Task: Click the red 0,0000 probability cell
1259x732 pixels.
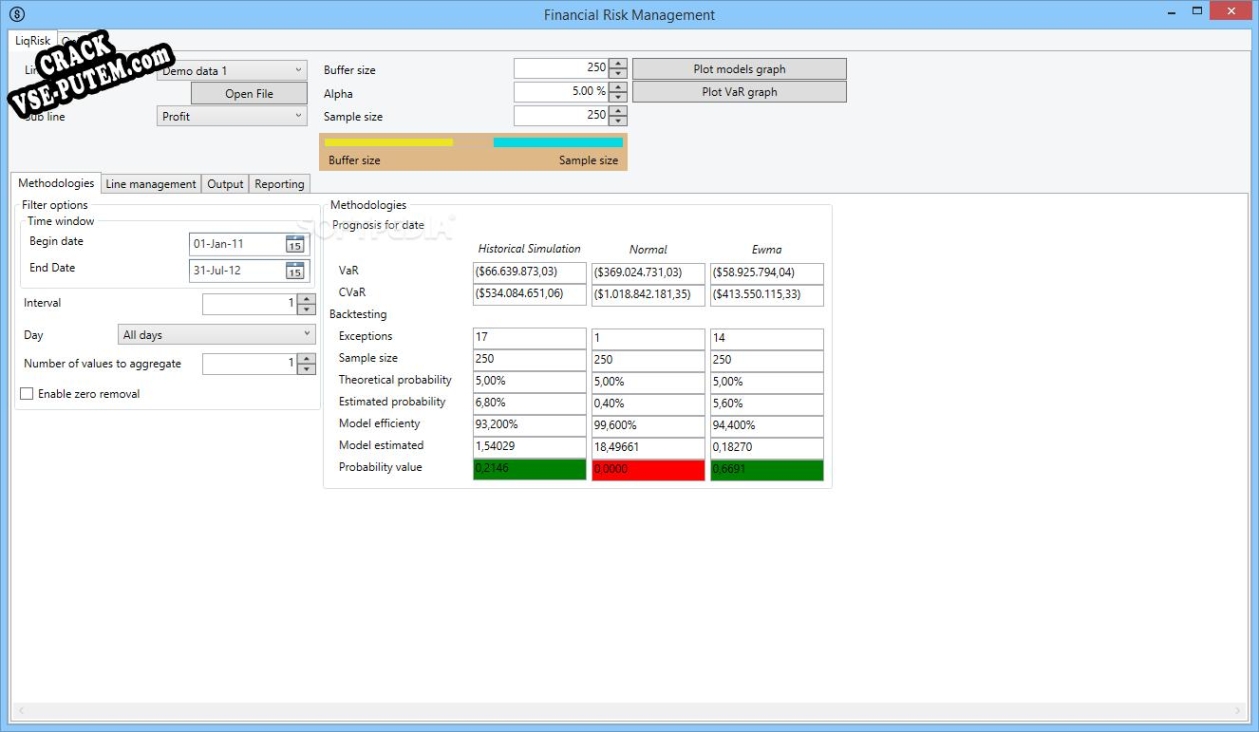Action: tap(648, 469)
